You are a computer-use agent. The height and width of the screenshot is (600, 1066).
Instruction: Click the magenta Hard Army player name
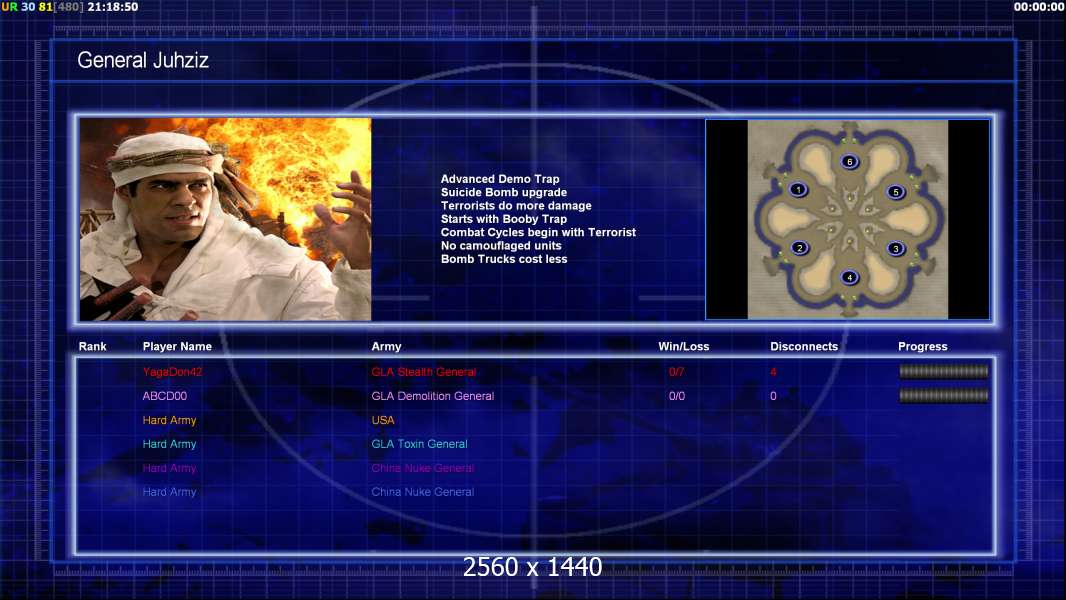click(x=169, y=467)
